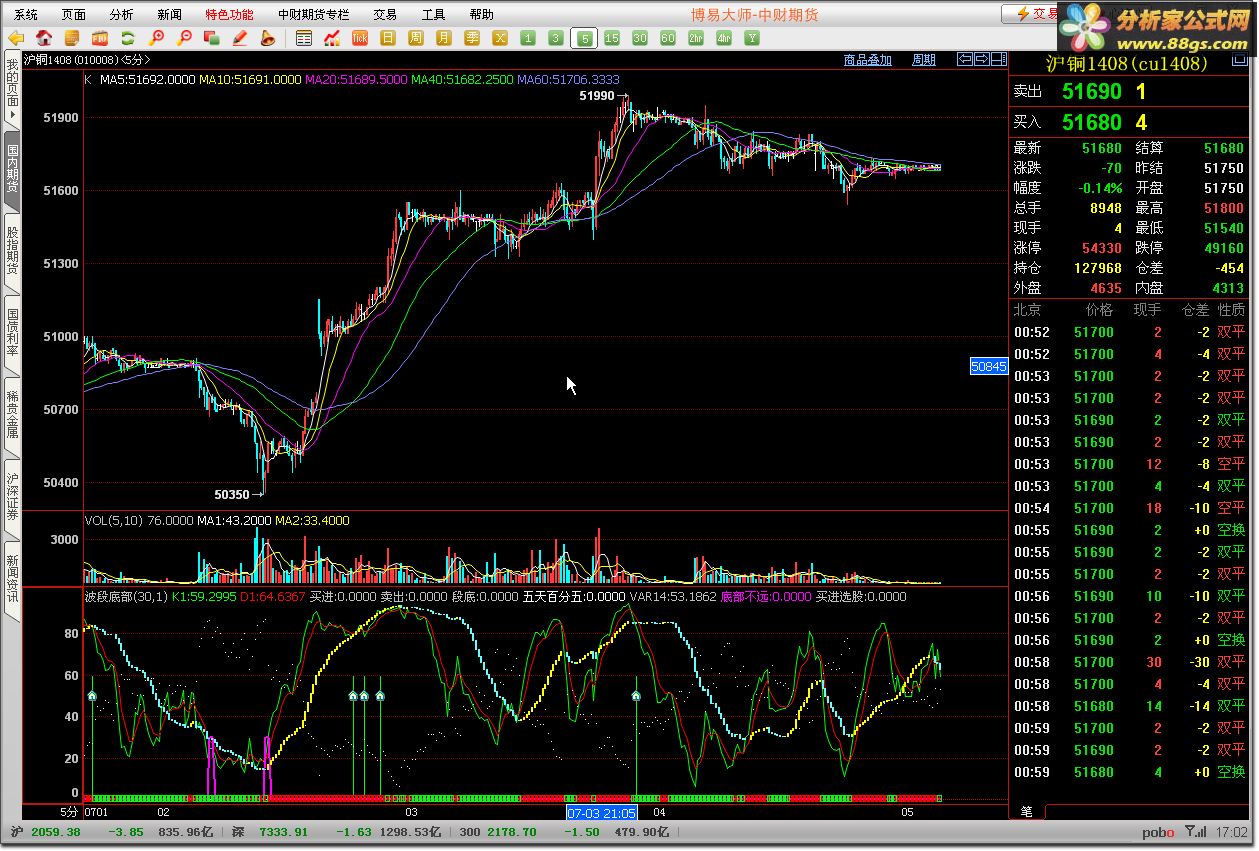Click the 持仓 value 127968
Image resolution: width=1259 pixels, height=851 pixels.
point(1097,268)
